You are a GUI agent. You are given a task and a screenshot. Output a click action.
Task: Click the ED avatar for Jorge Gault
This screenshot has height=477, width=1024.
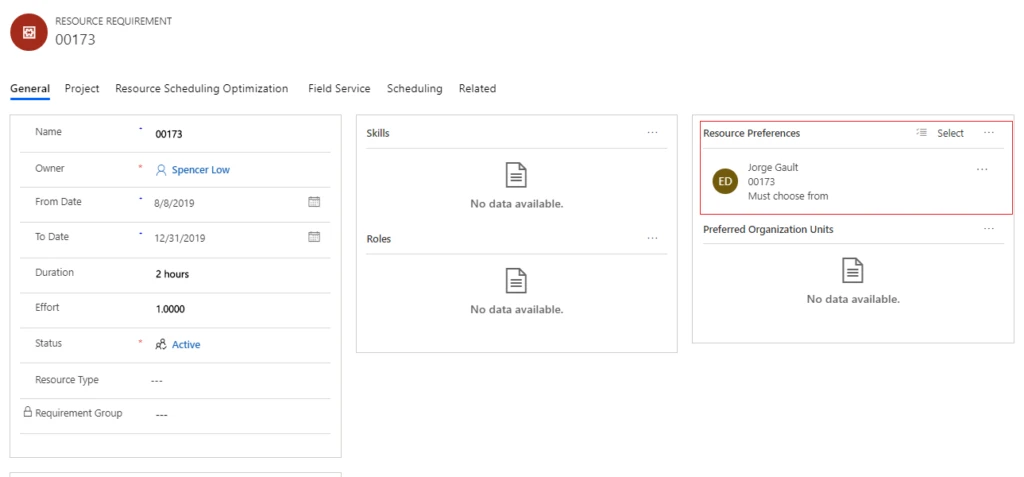[x=725, y=181]
